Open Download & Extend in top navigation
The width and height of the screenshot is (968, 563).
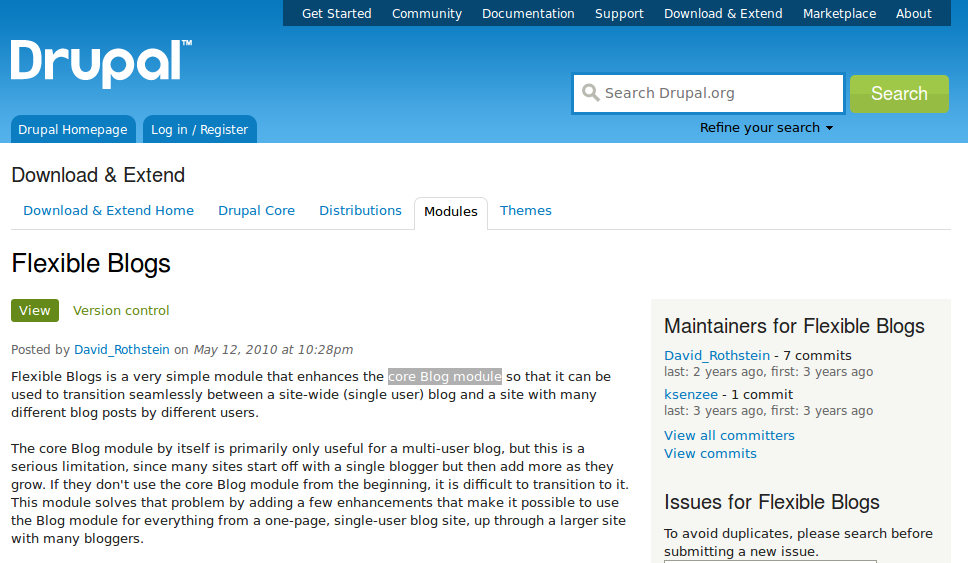click(x=723, y=14)
